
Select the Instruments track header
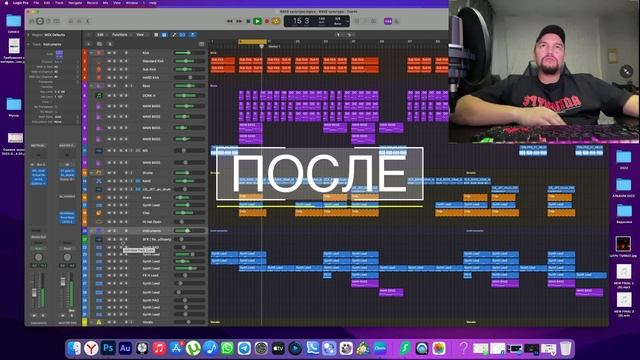pos(145,231)
